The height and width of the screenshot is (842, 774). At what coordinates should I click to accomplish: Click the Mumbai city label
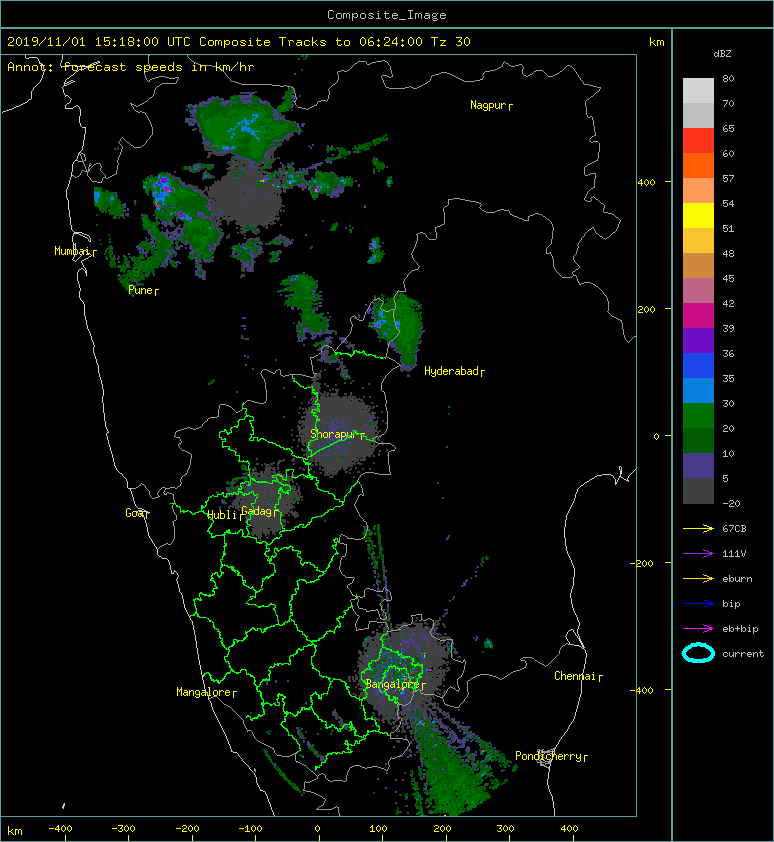(x=72, y=251)
